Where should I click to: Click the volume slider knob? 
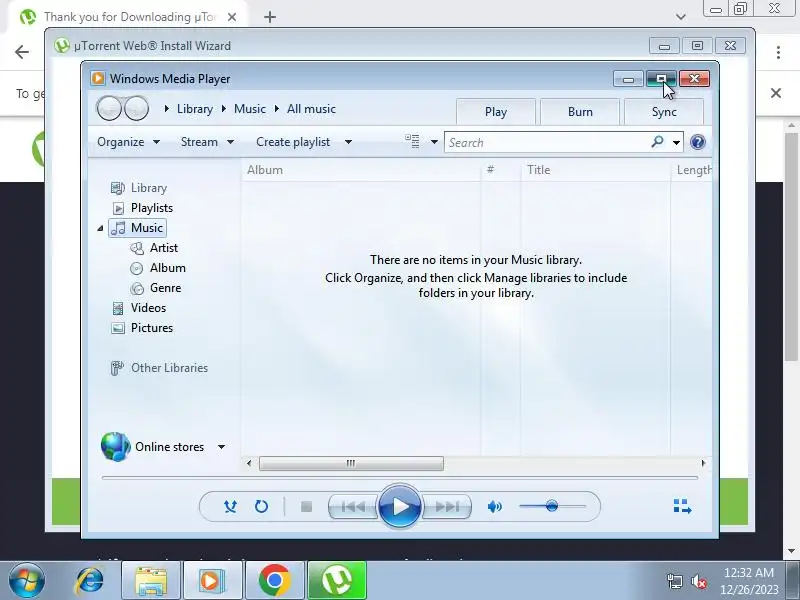click(552, 506)
